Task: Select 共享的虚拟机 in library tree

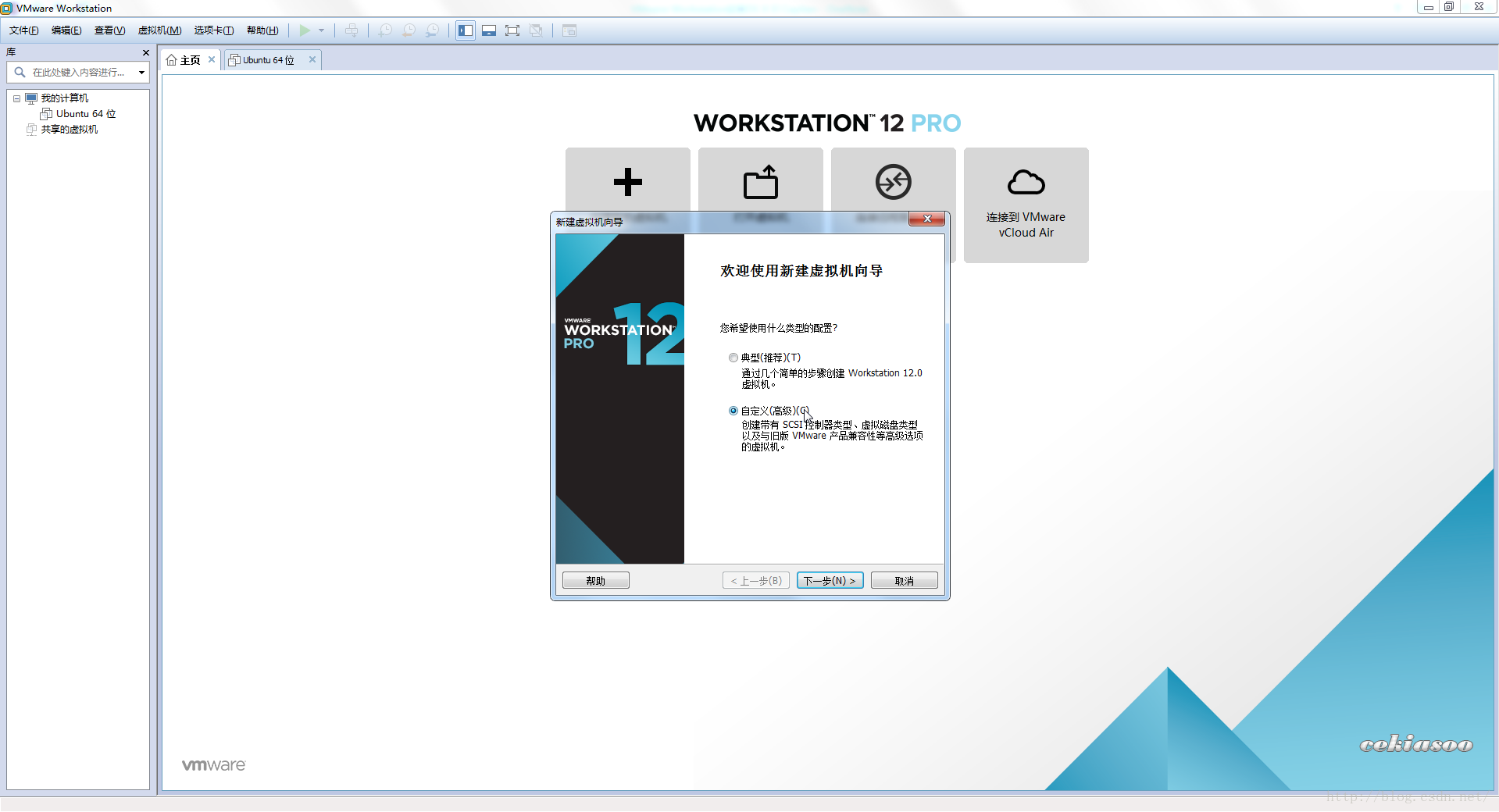Action: click(x=70, y=130)
